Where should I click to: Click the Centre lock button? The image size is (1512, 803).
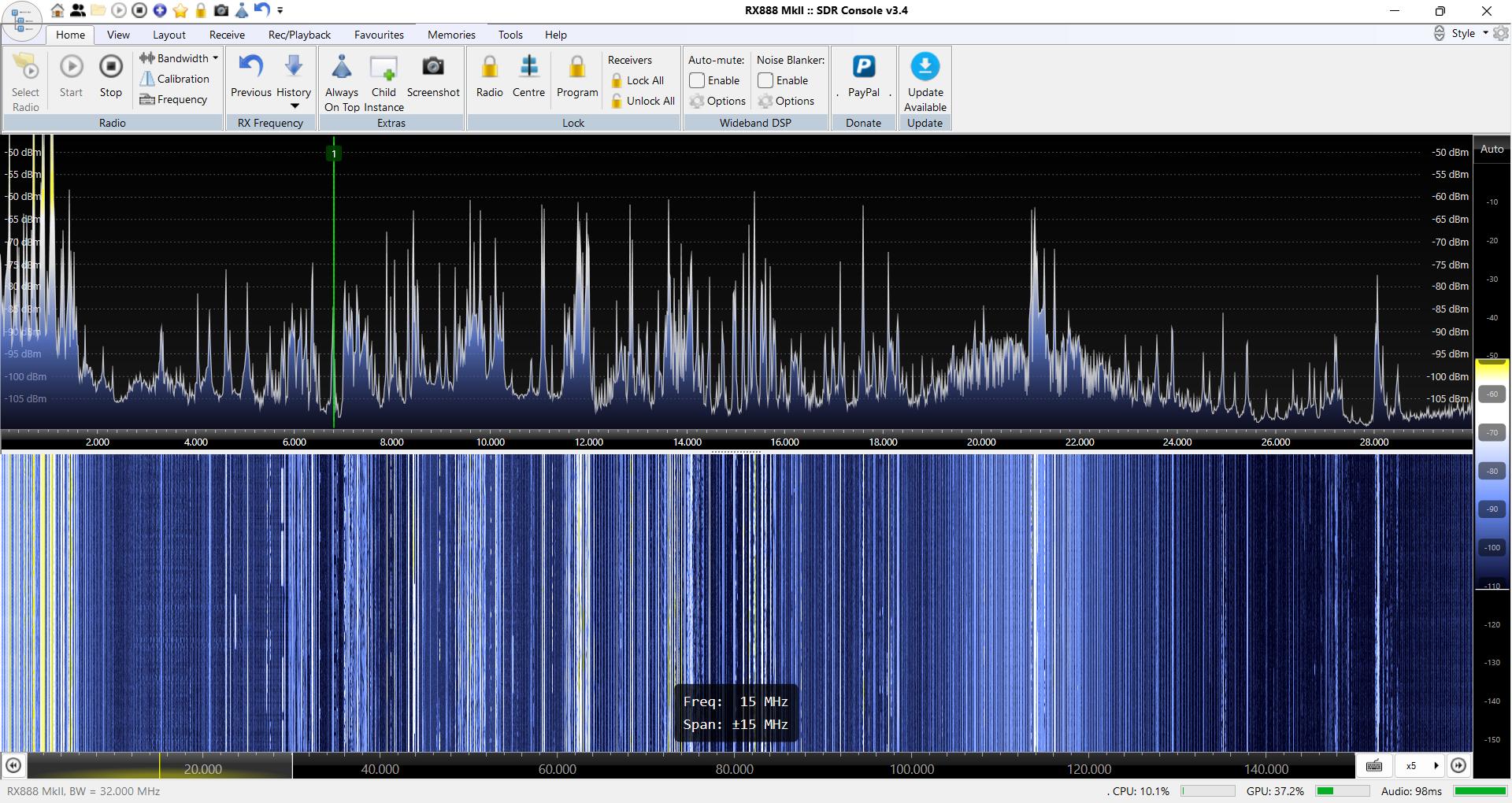click(x=528, y=76)
